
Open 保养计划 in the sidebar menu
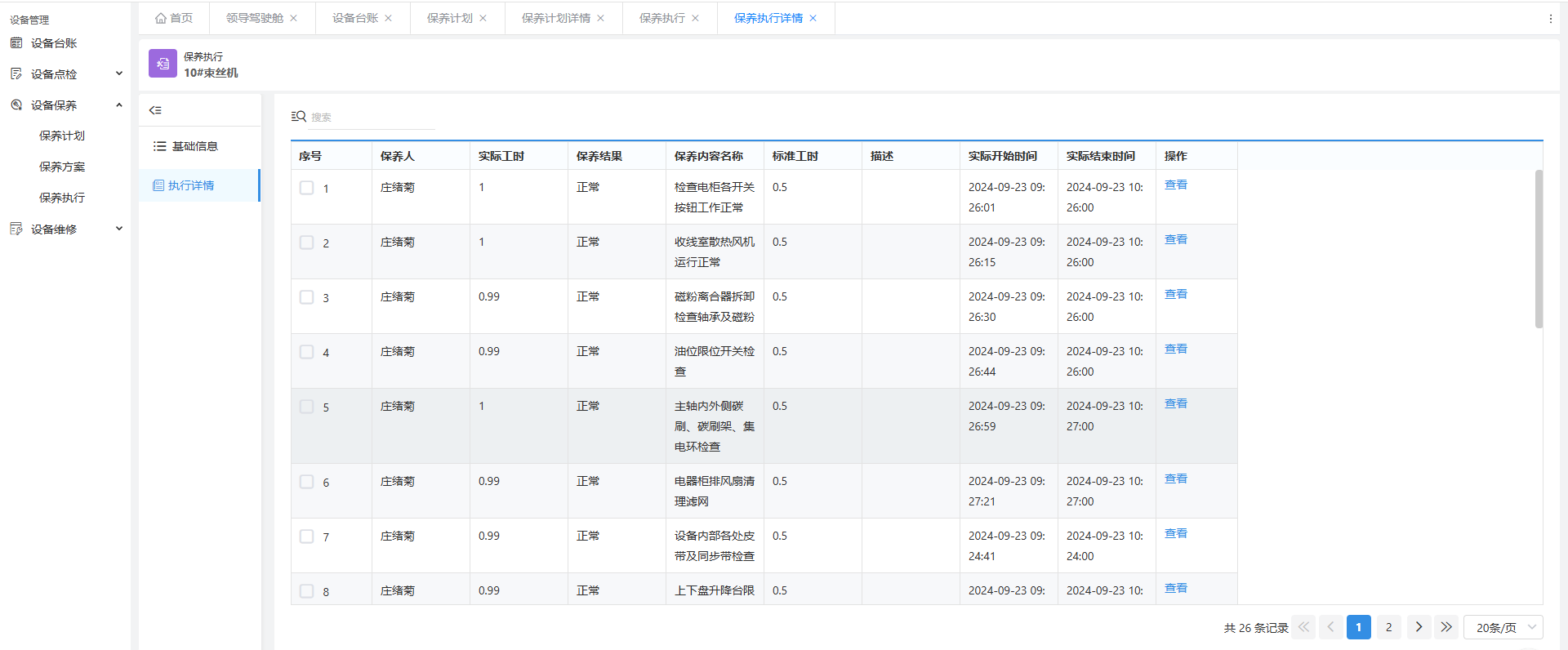point(62,136)
